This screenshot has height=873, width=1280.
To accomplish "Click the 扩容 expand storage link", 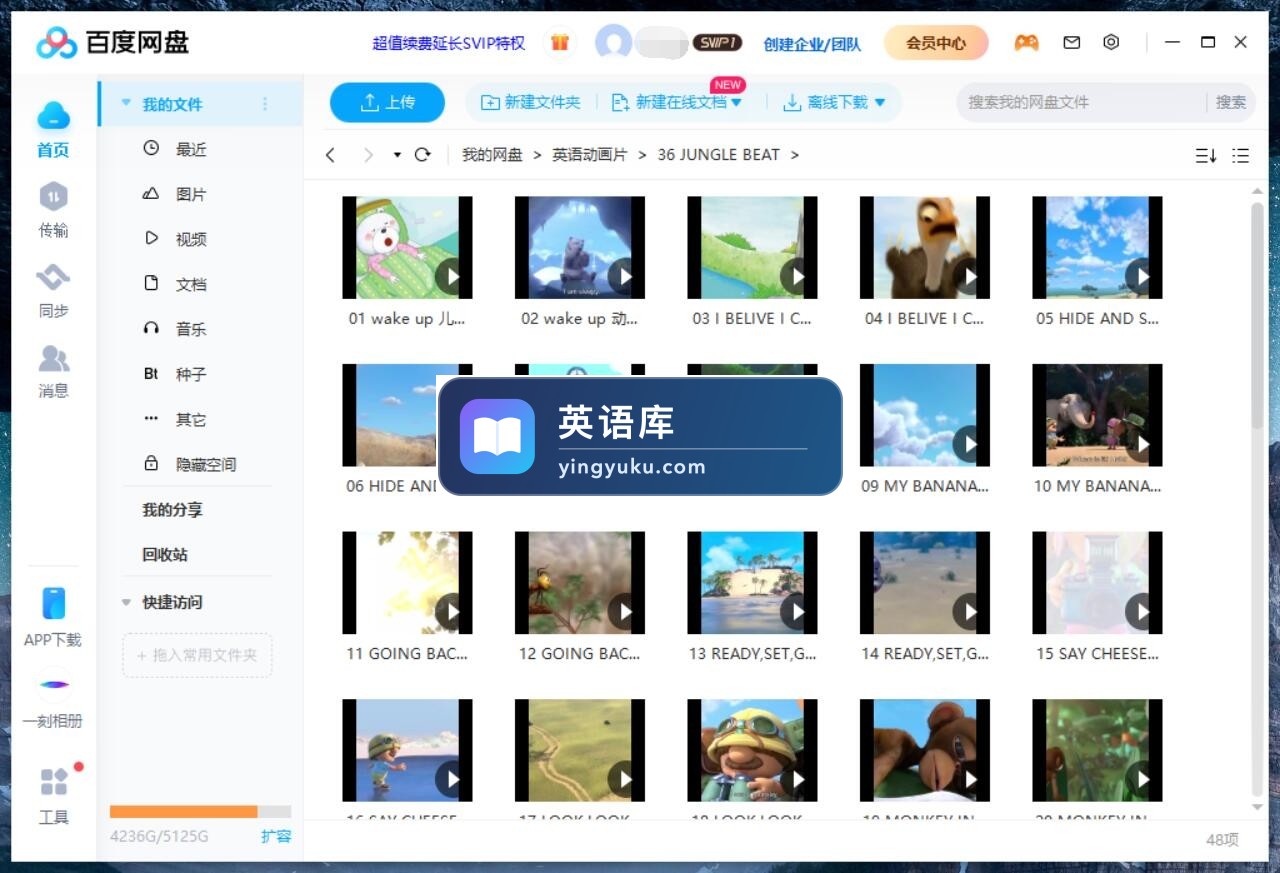I will (x=276, y=836).
